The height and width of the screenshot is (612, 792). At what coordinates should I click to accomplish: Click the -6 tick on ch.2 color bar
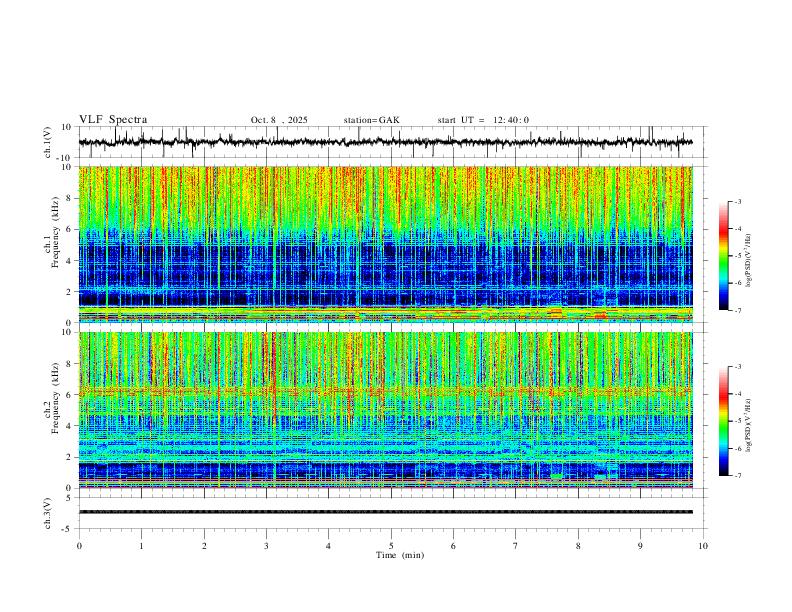coord(737,448)
